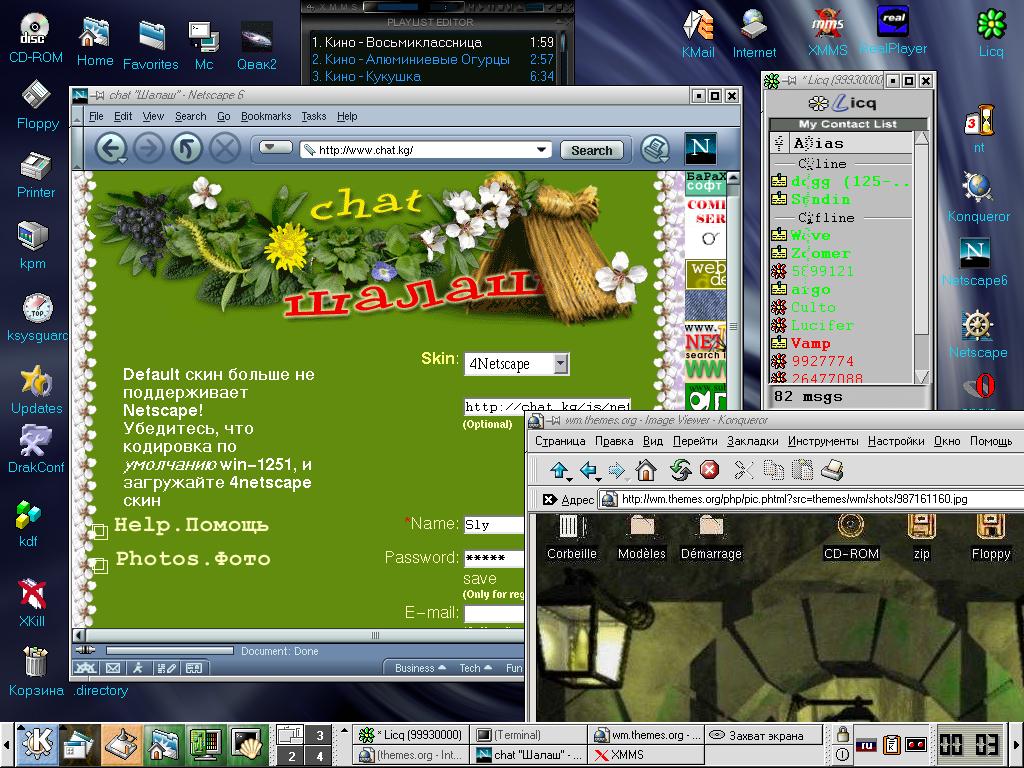
Task: Click the Name input field containing Sly
Action: [x=494, y=524]
